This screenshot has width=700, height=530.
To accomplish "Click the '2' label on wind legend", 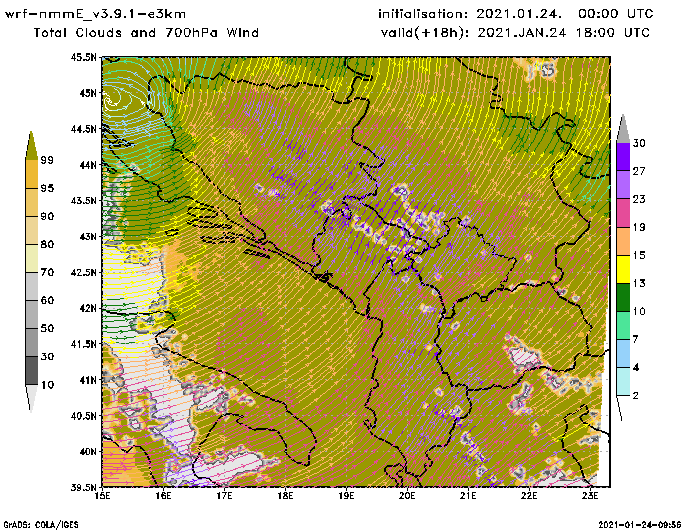I will click(636, 396).
